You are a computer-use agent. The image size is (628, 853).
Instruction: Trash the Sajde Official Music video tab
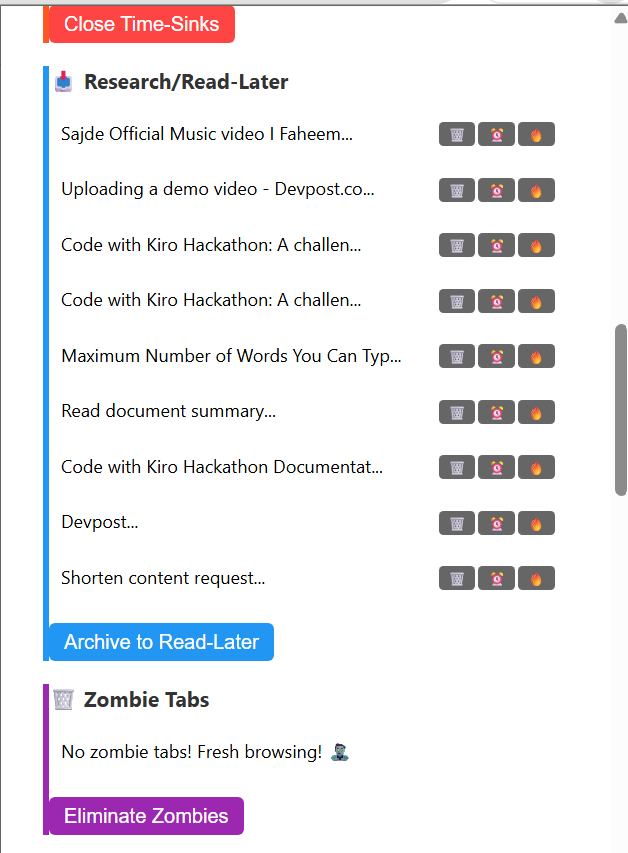tap(457, 134)
